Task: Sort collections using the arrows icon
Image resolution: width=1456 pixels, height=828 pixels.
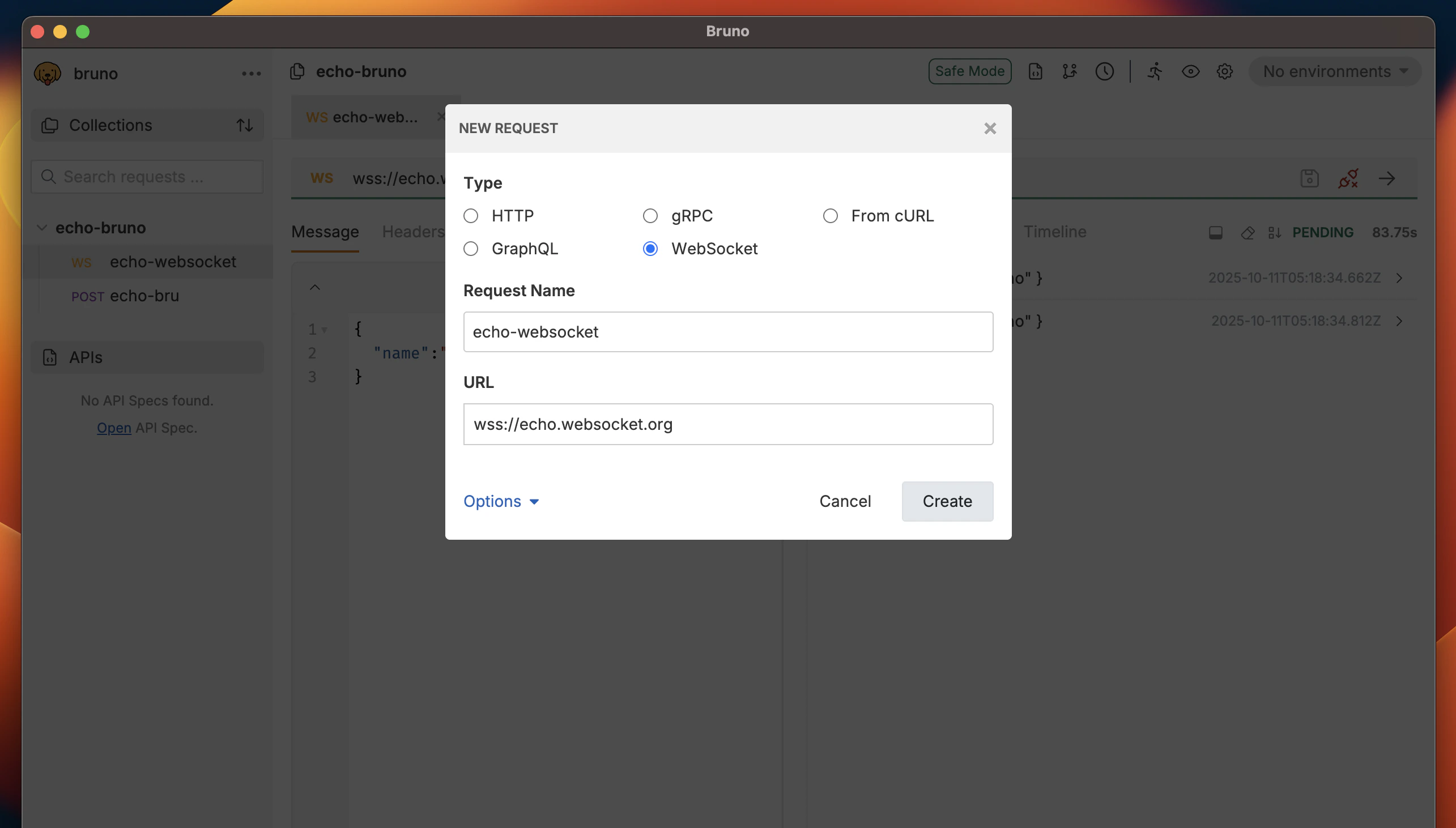Action: [x=245, y=125]
